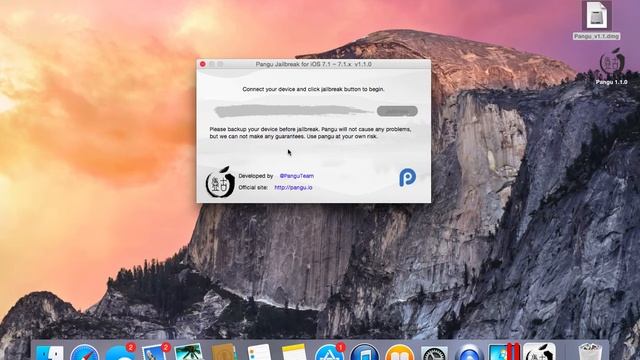The image size is (640, 360).
Task: Open Reminders from the dock
Action: pos(259,353)
